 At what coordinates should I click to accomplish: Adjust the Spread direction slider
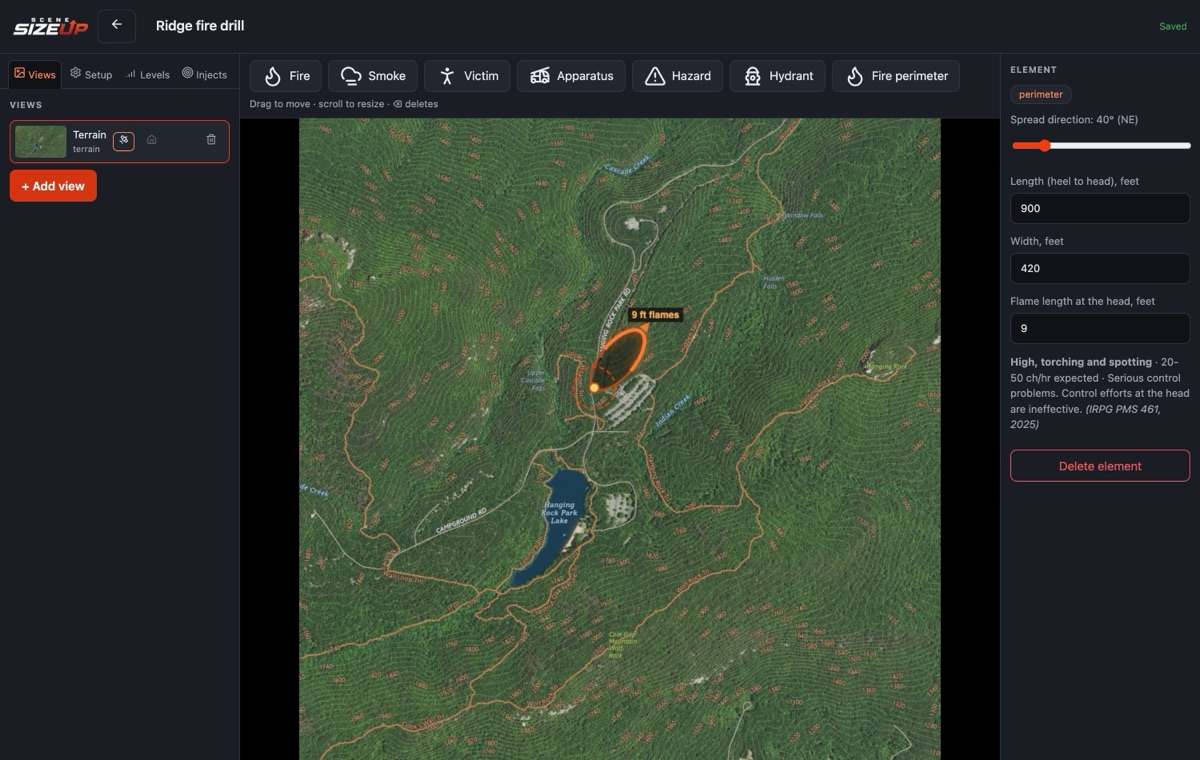(x=1100, y=146)
